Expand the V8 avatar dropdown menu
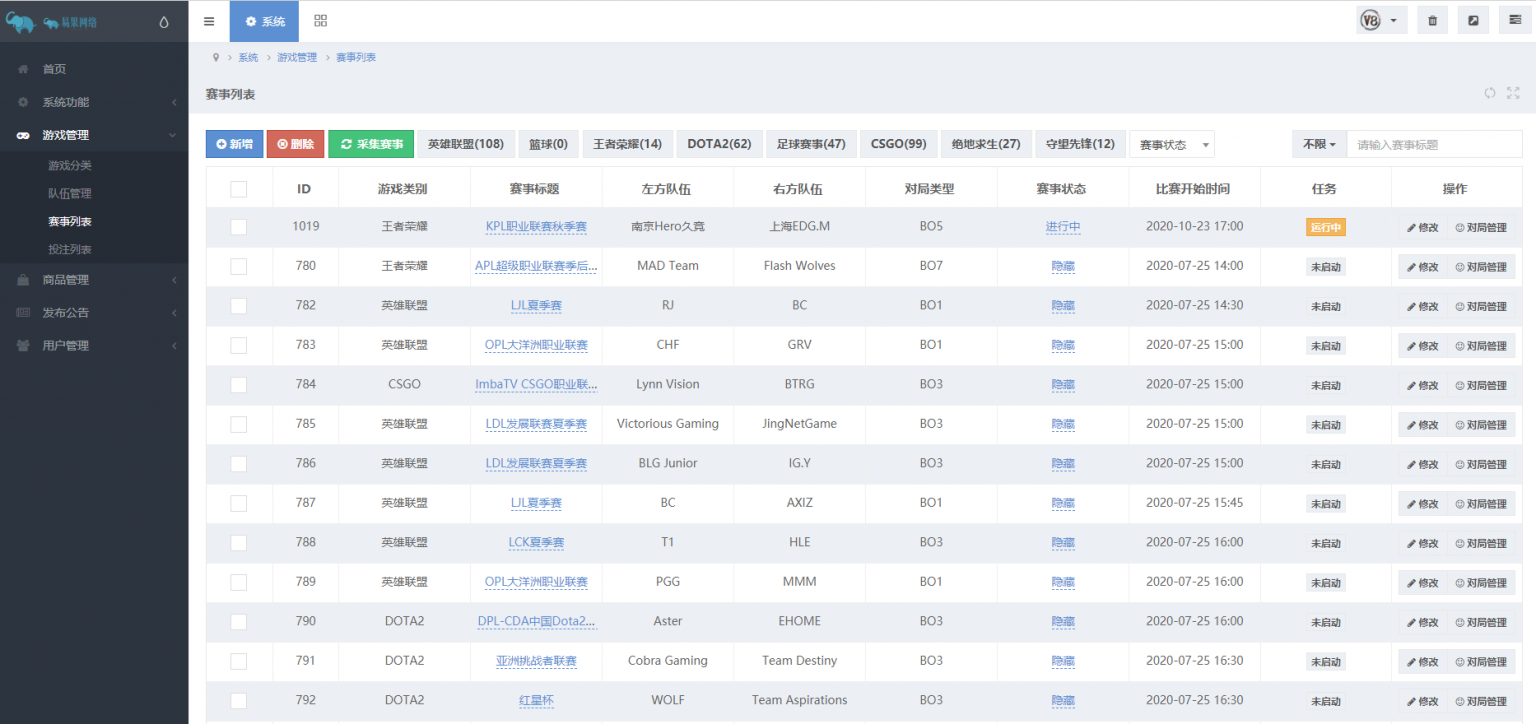 coord(1381,19)
